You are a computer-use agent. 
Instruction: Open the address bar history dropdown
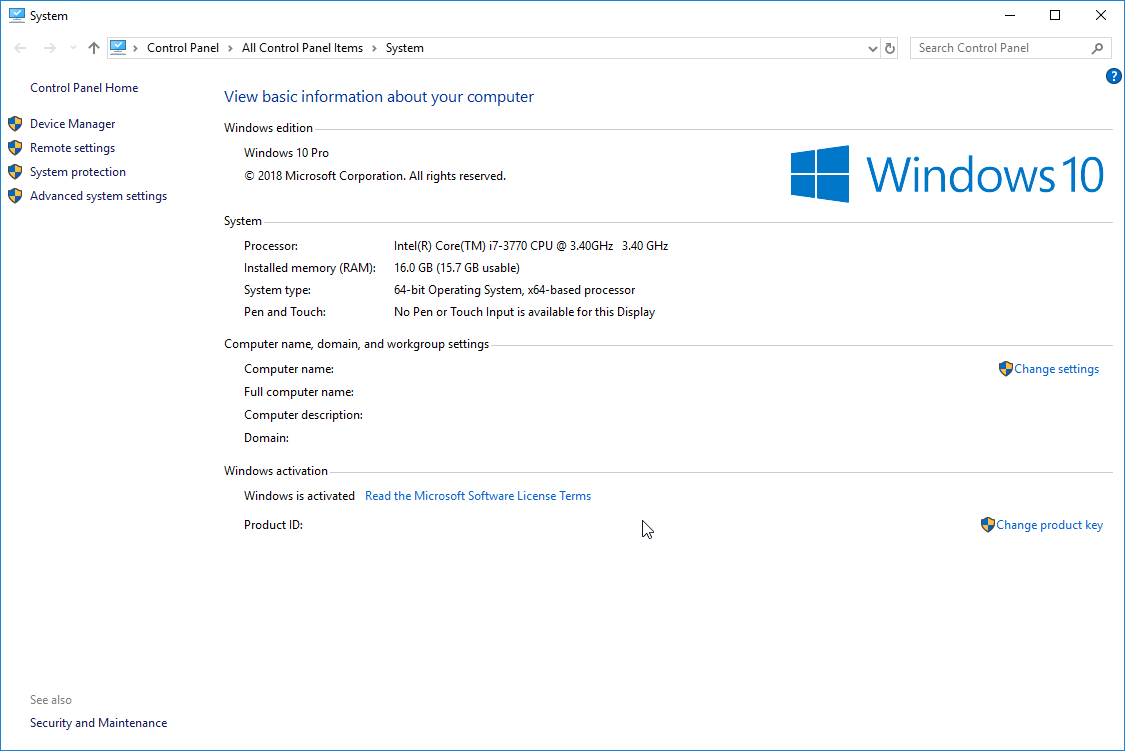click(872, 49)
